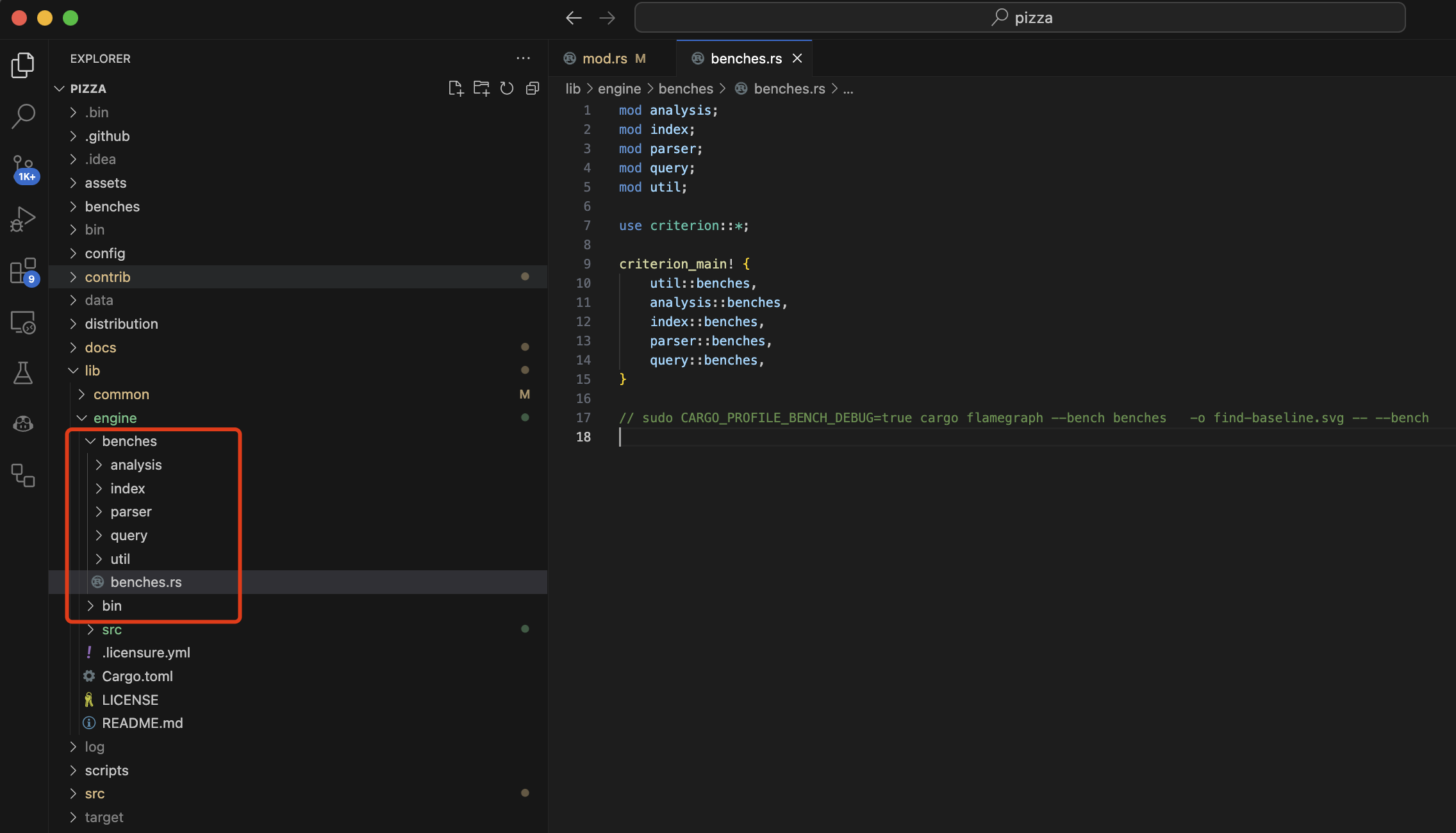1456x833 pixels.
Task: Click the Rust file icon beside benches.rs in tree
Action: (97, 582)
